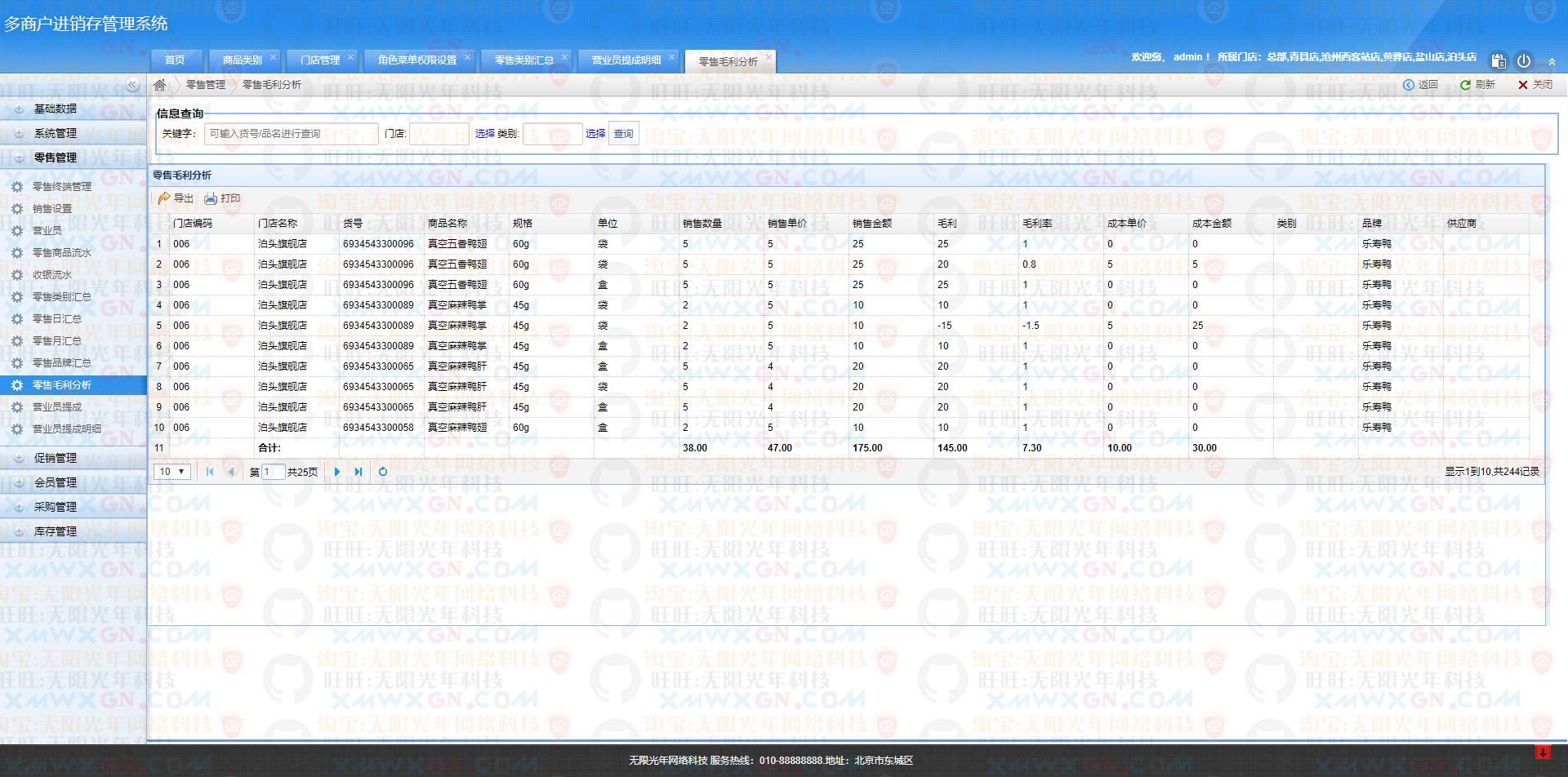The image size is (1568, 777).
Task: Click the 类别 input field
Action: click(x=553, y=134)
